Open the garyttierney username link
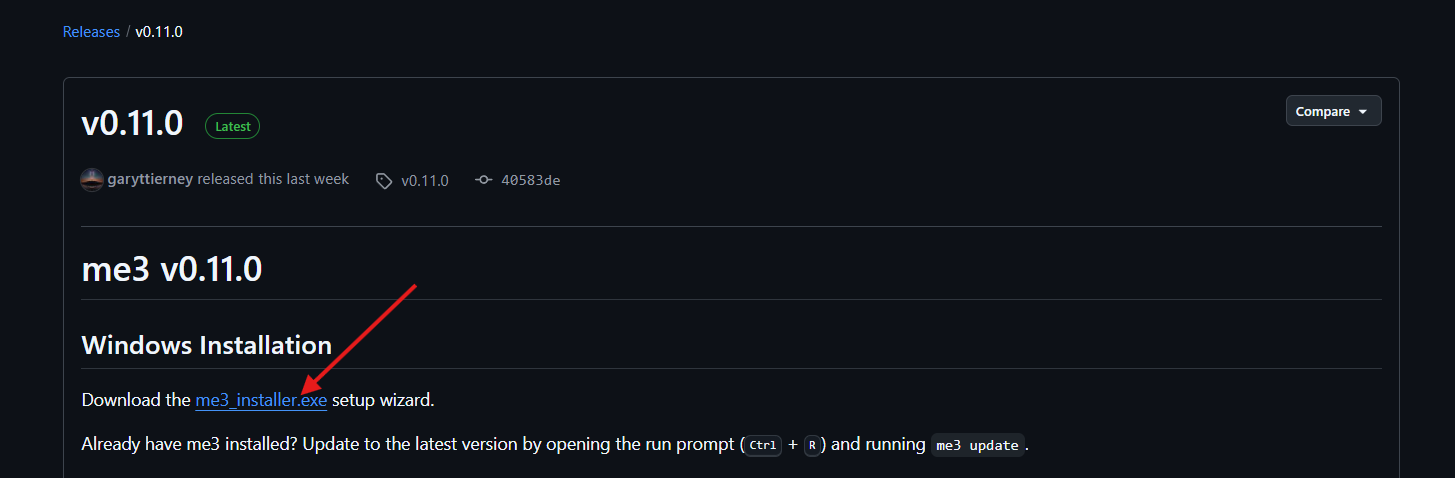1455x478 pixels. click(x=151, y=179)
